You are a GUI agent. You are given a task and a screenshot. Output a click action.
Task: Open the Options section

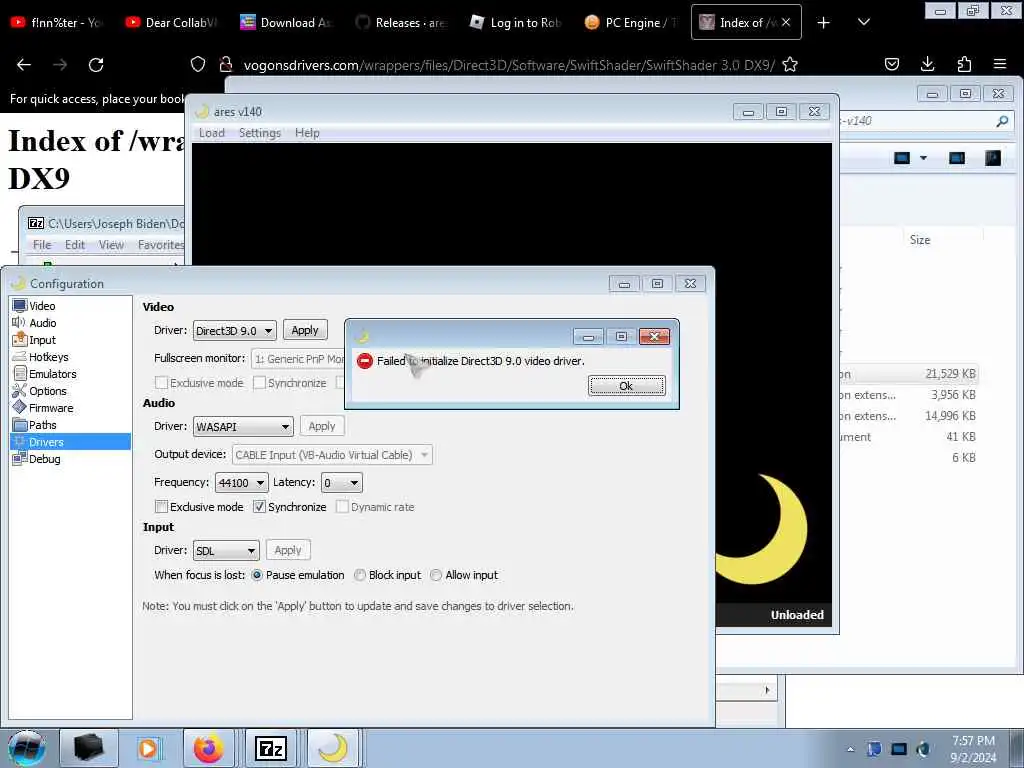[x=48, y=391]
